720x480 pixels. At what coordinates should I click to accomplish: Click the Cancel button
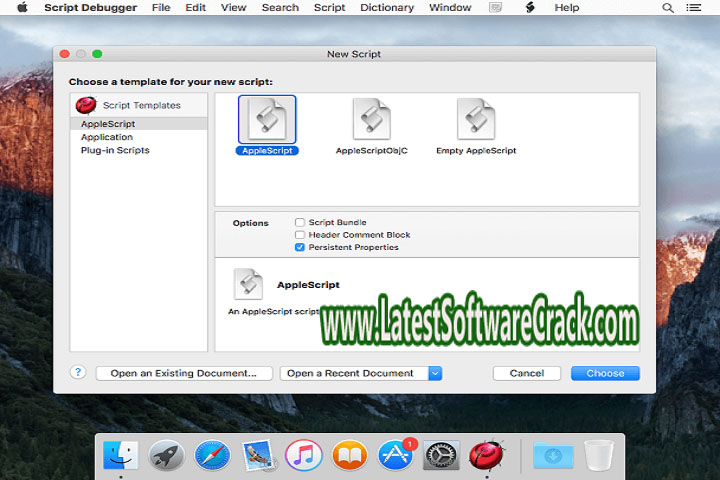(x=527, y=373)
